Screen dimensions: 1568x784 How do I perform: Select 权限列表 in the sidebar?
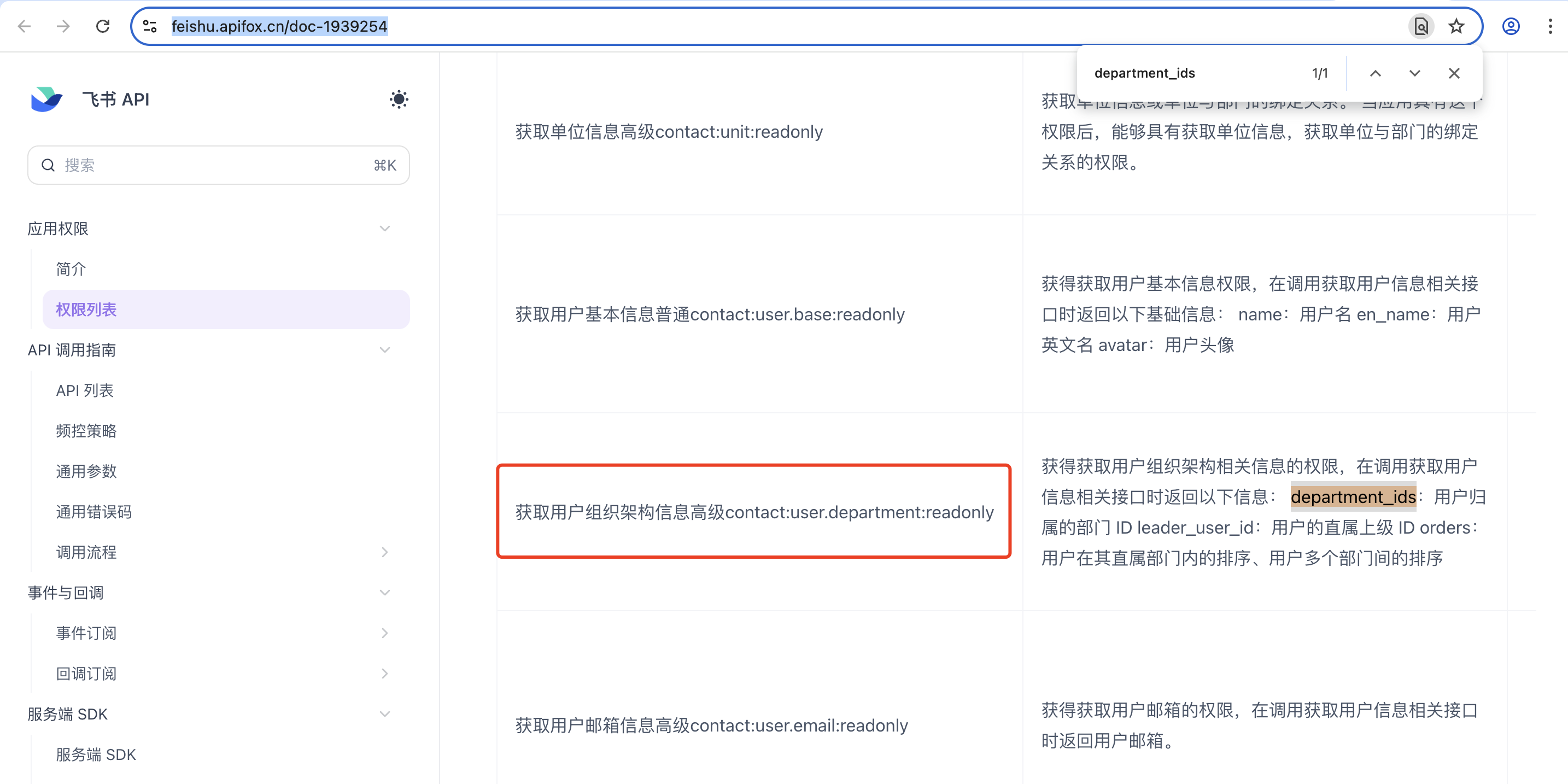click(226, 310)
